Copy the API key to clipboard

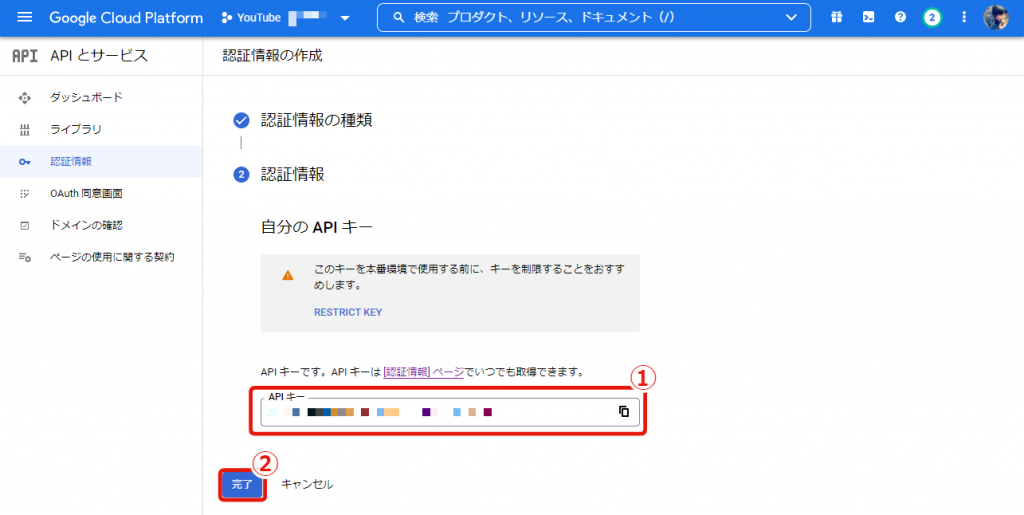point(623,411)
